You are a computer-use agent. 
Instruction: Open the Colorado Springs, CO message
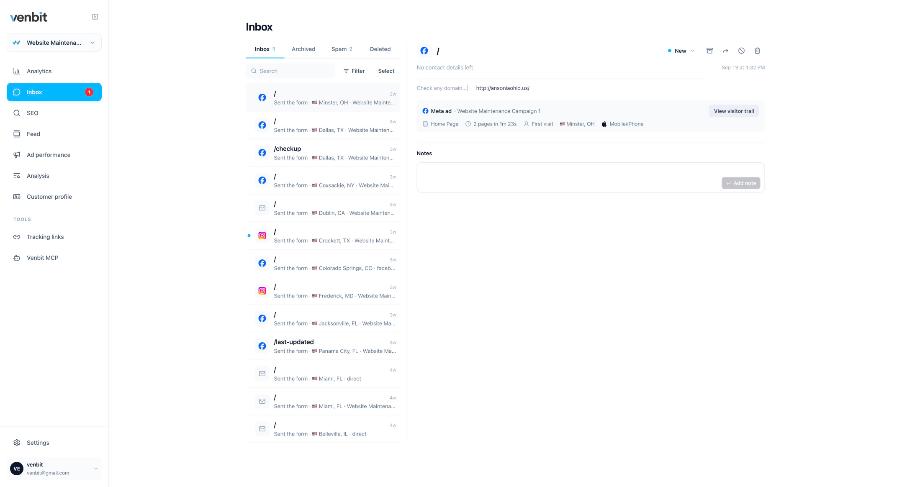coord(323,263)
